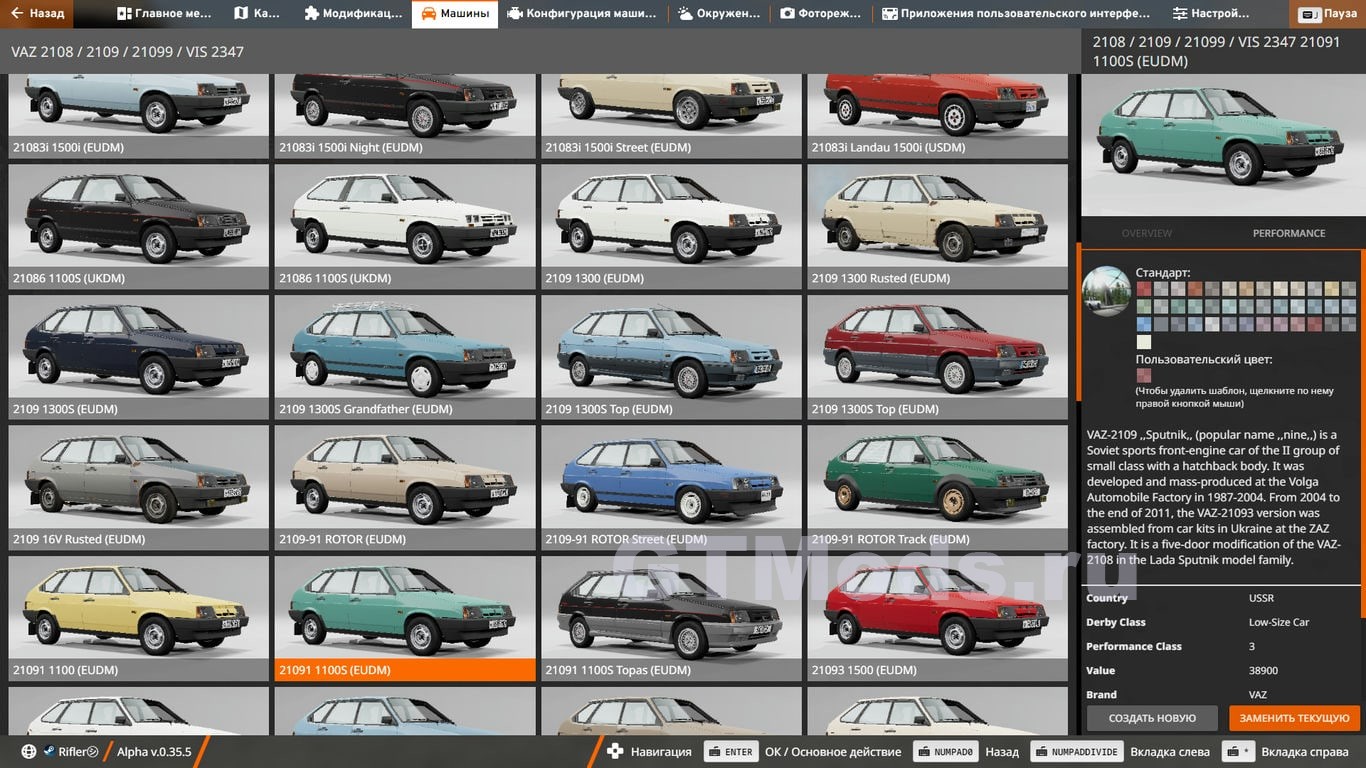Select the 2109 1300 Rusted (EUDM) car
The height and width of the screenshot is (768, 1366).
pyautogui.click(x=937, y=227)
